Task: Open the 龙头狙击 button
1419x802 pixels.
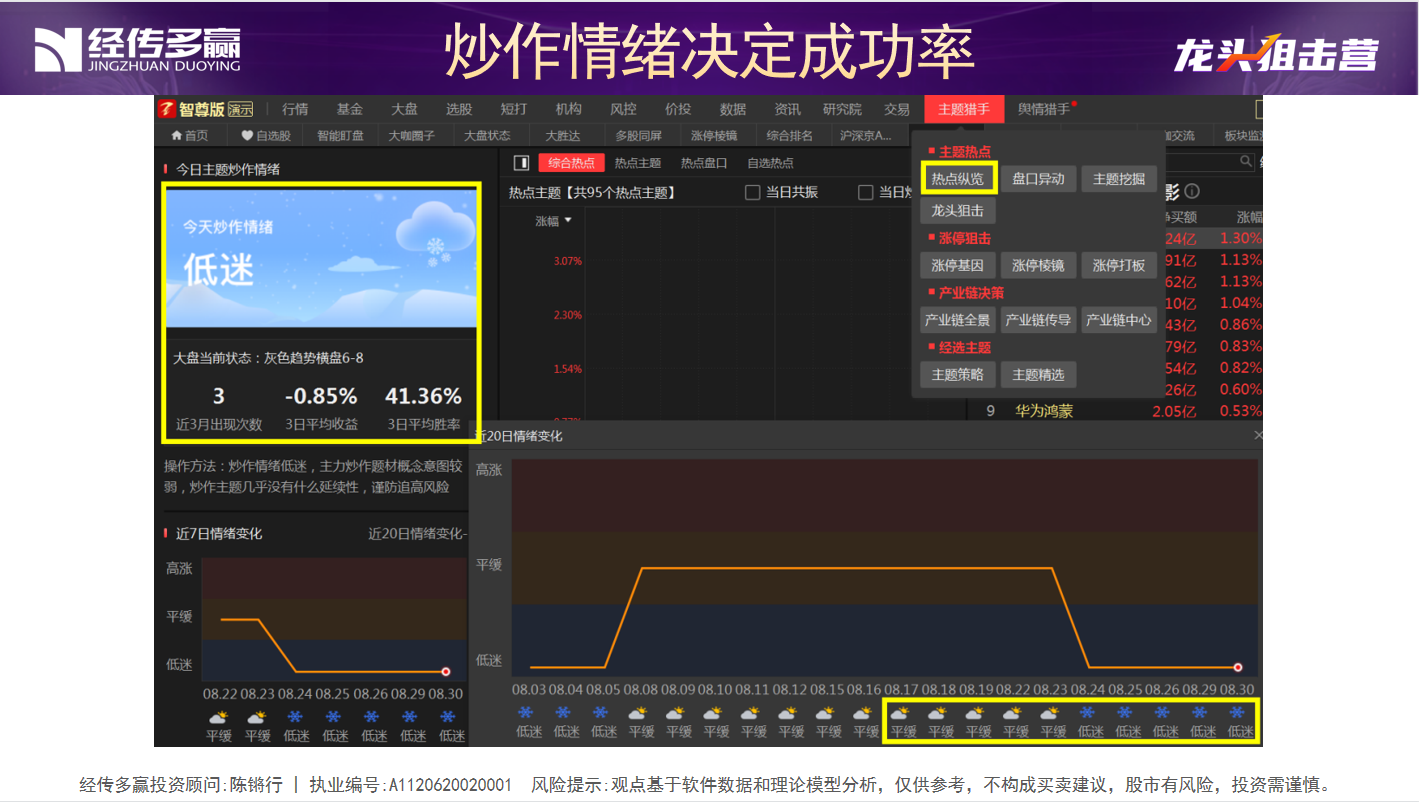Action: click(957, 210)
